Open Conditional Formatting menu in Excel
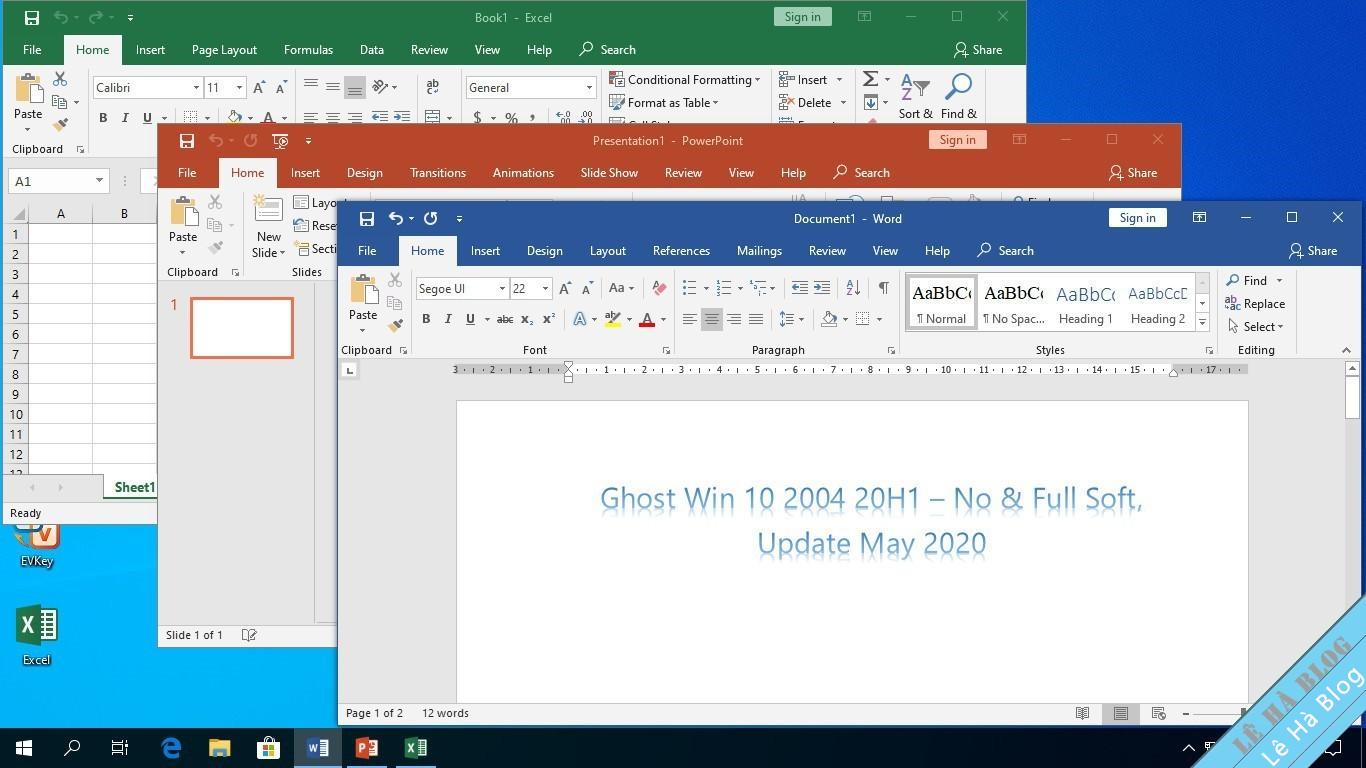Viewport: 1366px width, 768px height. click(x=684, y=80)
